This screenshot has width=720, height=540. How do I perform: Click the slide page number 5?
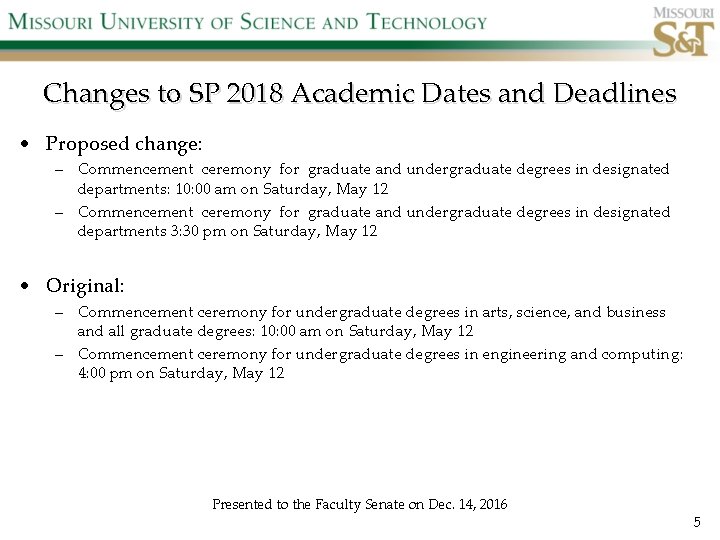[x=697, y=522]
